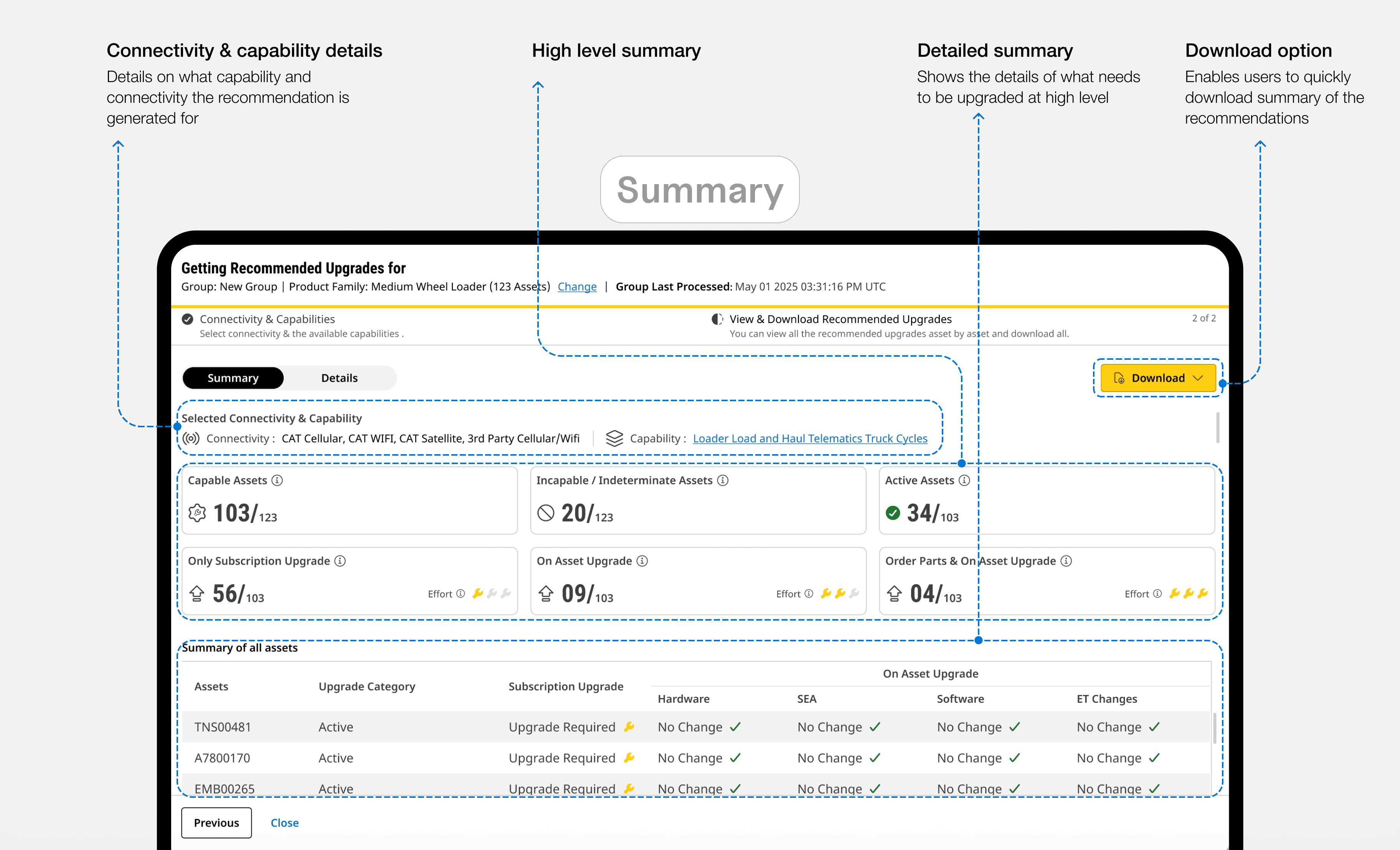
Task: Expand the Download dropdown chevron
Action: (1198, 378)
